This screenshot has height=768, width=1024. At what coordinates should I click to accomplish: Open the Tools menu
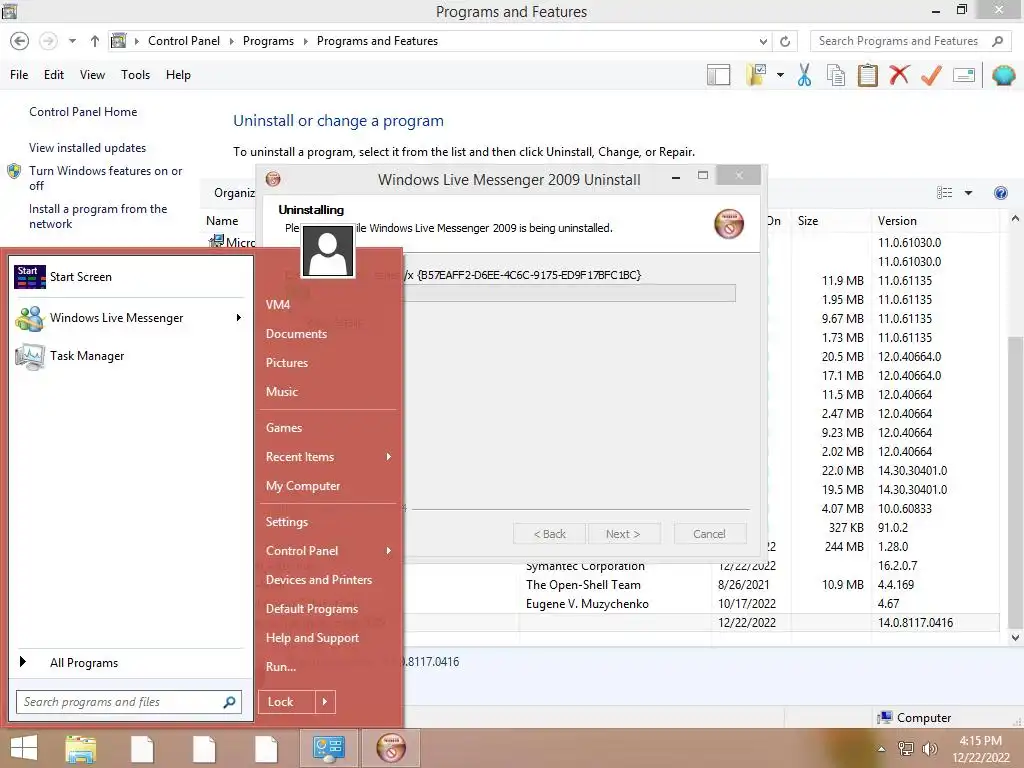tap(135, 75)
